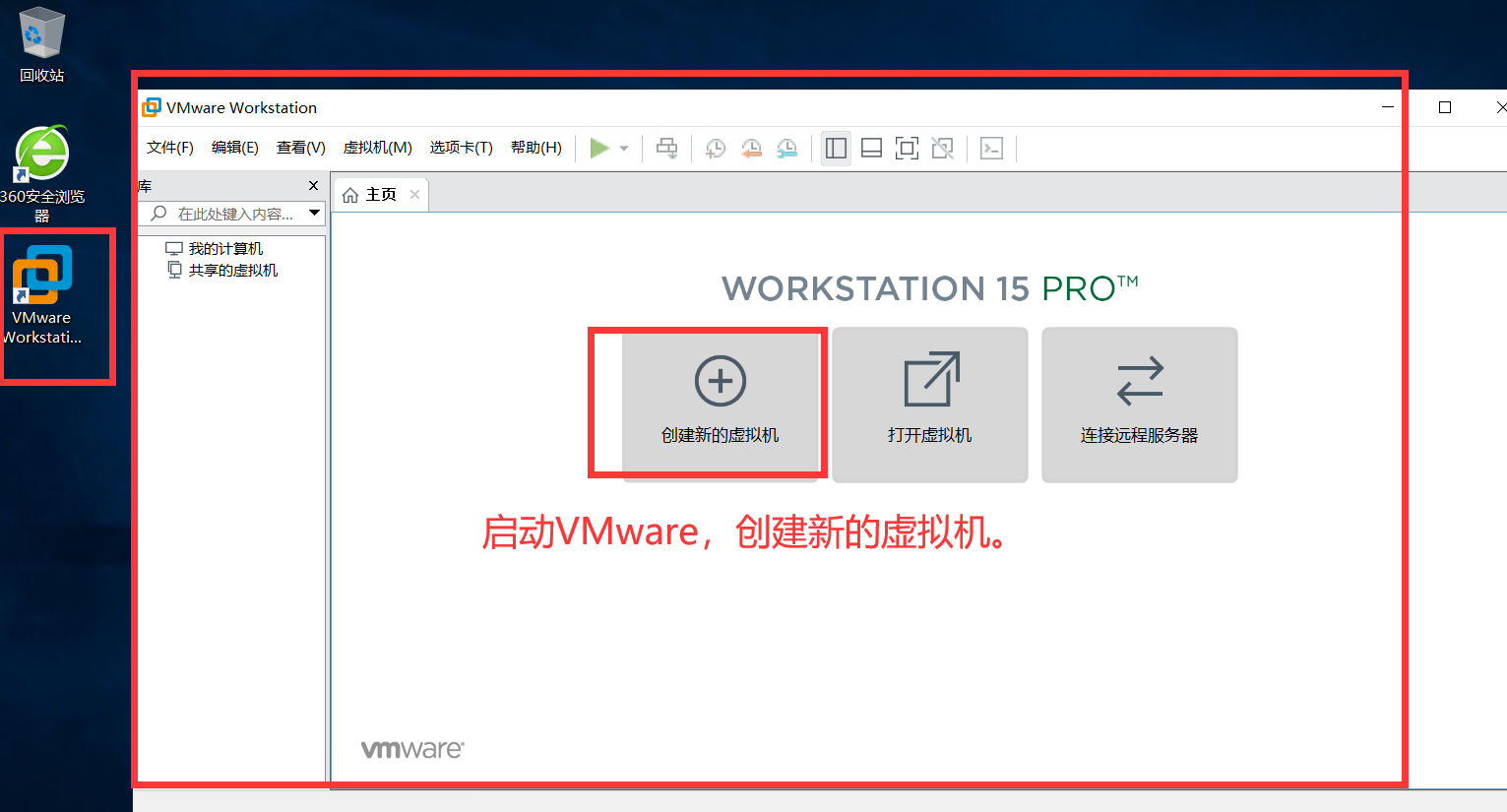Image resolution: width=1507 pixels, height=812 pixels.
Task: Open the 查看(V) menu
Action: tap(301, 148)
